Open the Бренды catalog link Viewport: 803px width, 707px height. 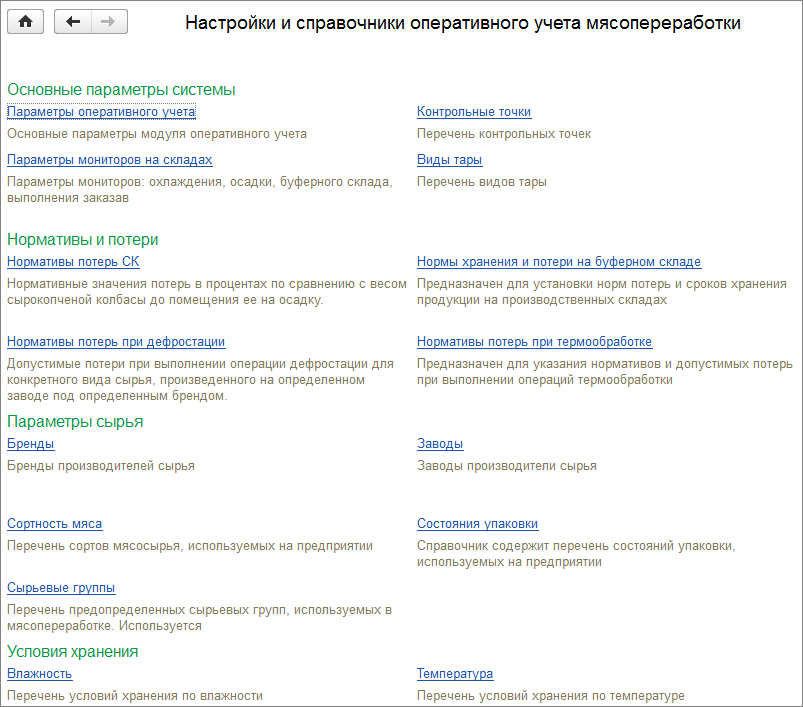31,444
